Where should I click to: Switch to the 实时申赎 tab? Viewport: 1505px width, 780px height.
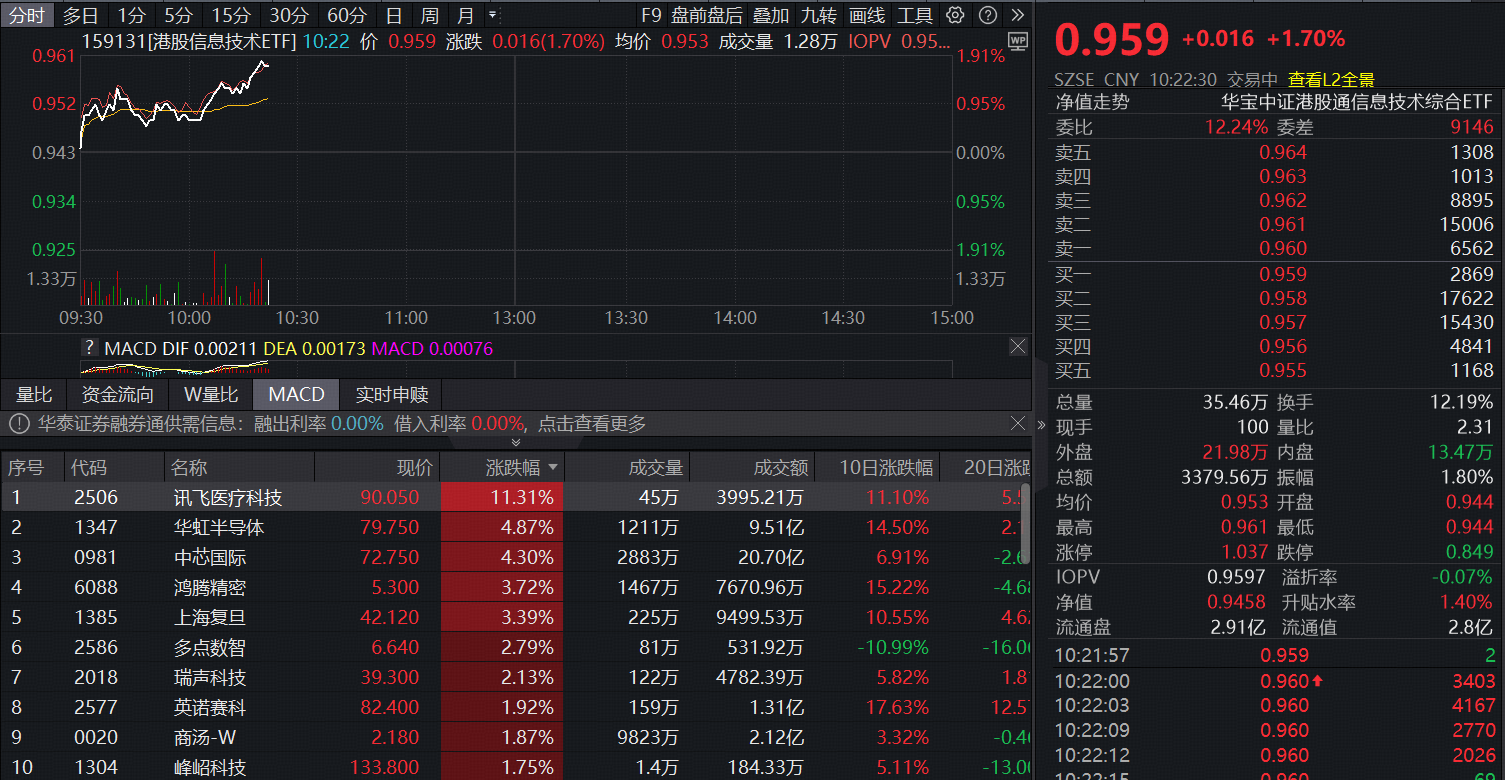pos(390,394)
